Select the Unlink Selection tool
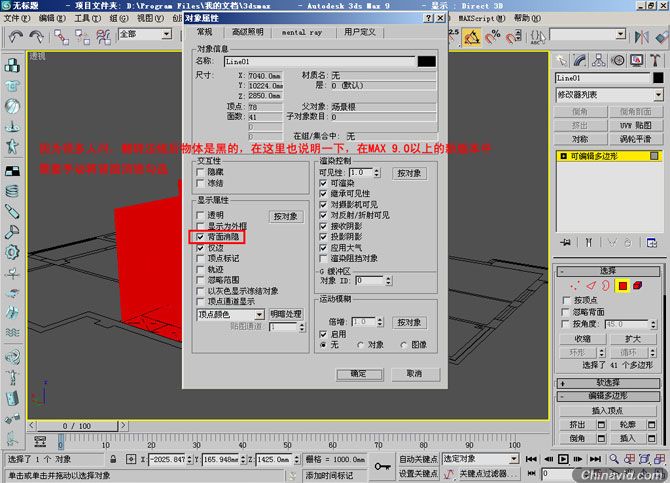670x483 pixels. (82, 37)
